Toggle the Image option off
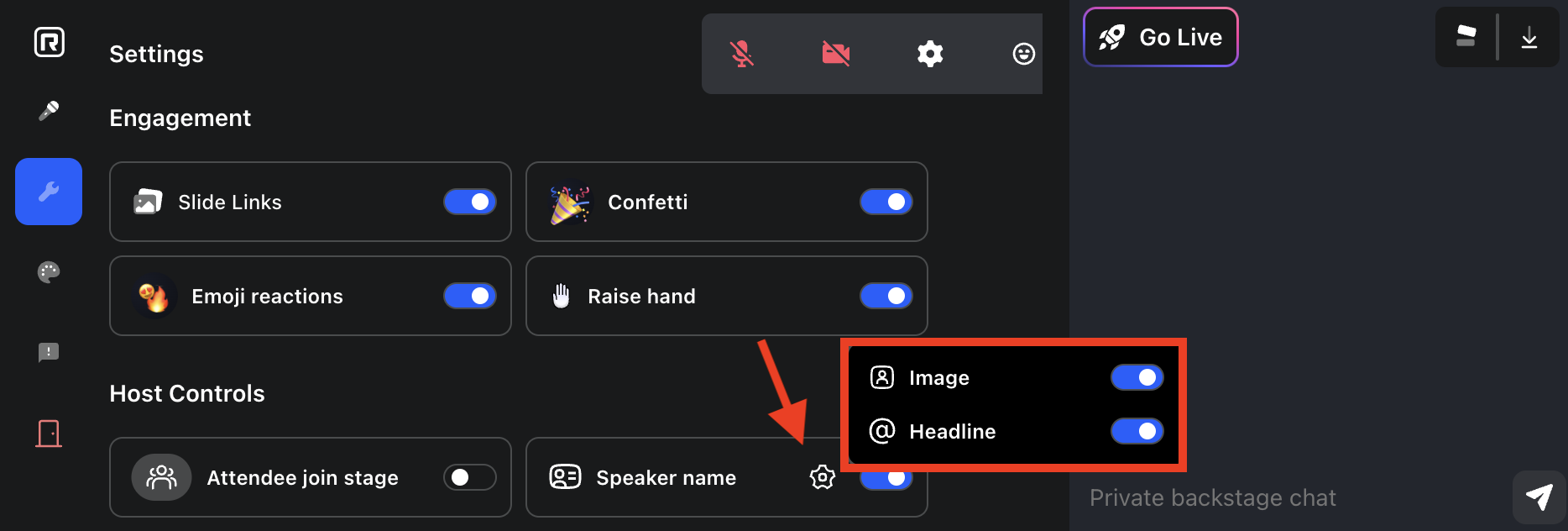Image resolution: width=1568 pixels, height=531 pixels. pos(1137,377)
